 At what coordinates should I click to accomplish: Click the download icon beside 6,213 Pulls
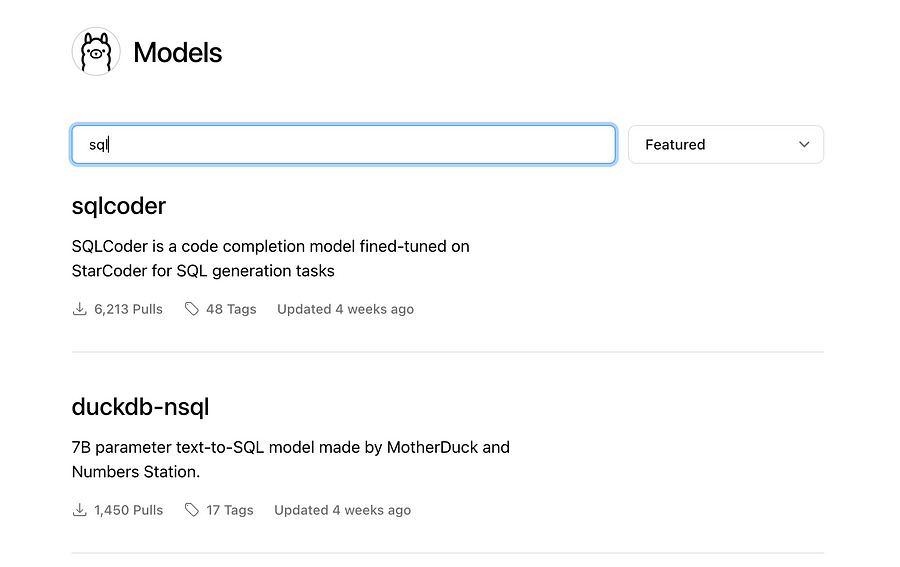(80, 309)
